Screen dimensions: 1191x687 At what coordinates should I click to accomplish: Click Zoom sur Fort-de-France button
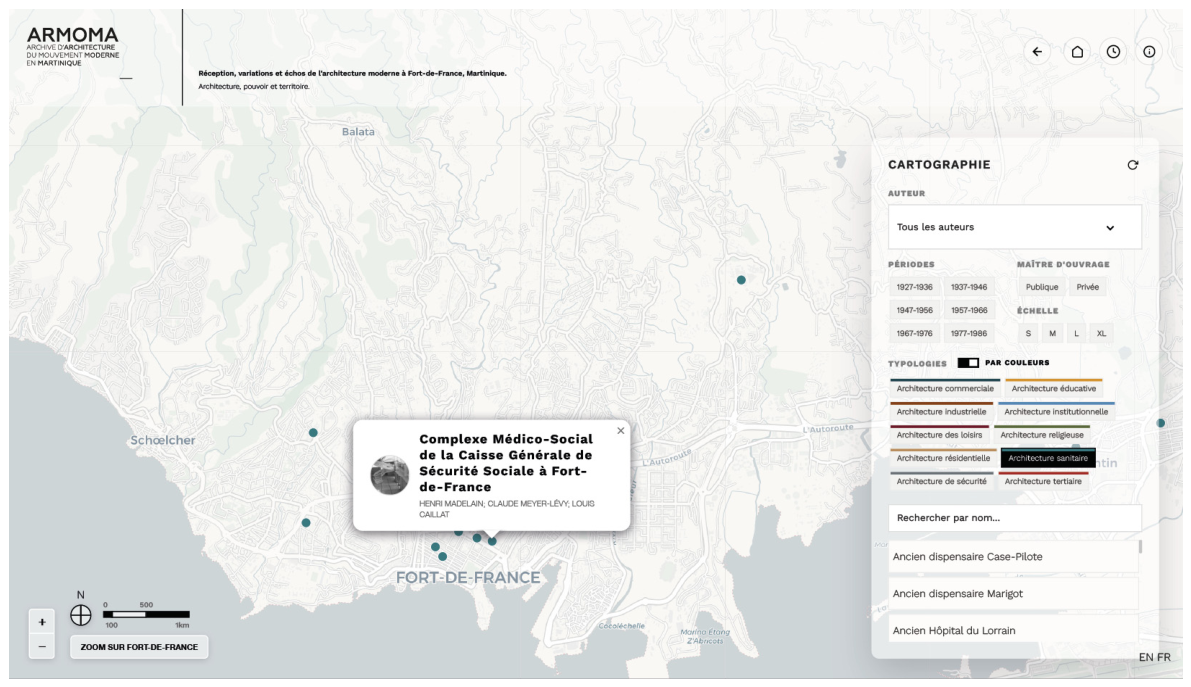pyautogui.click(x=139, y=647)
